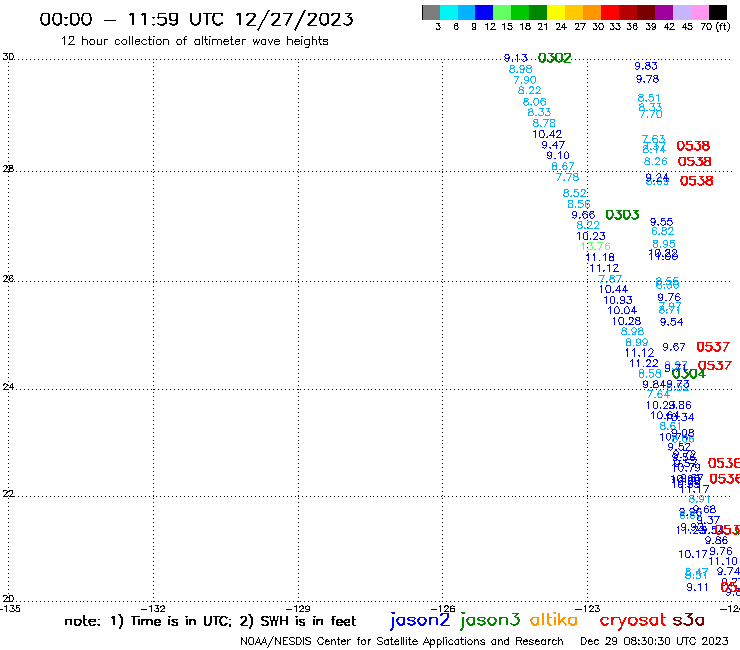Click the pink 70 ft legend swatch
Viewport: 740px width, 650px height.
point(698,12)
